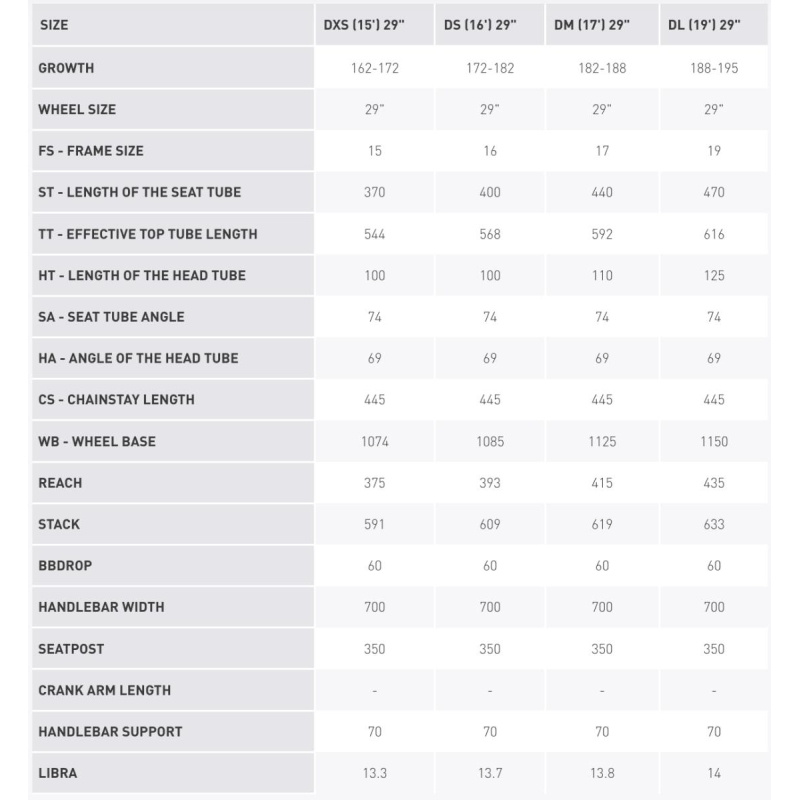Click the REACH value 415 for DM
This screenshot has height=800, width=800.
[x=602, y=483]
